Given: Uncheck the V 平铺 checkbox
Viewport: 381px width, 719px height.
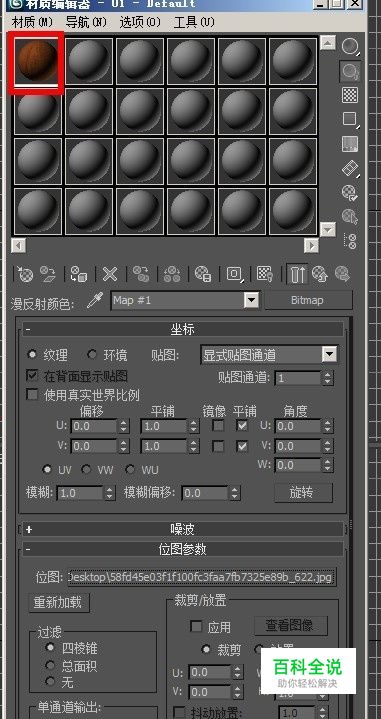Looking at the screenshot, I should [242, 446].
